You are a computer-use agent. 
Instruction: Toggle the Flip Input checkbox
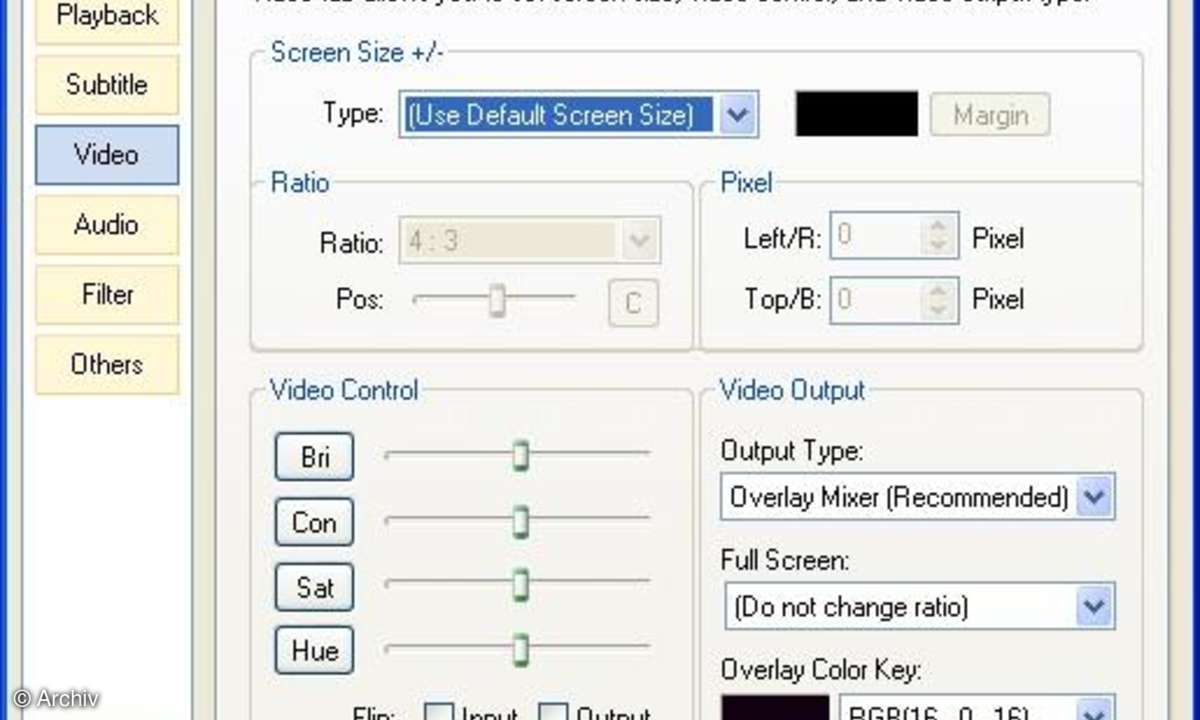point(439,714)
